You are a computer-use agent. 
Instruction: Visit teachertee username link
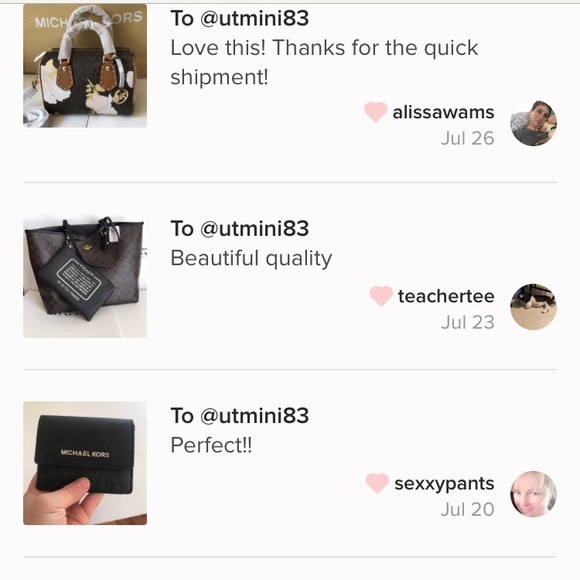pos(446,296)
